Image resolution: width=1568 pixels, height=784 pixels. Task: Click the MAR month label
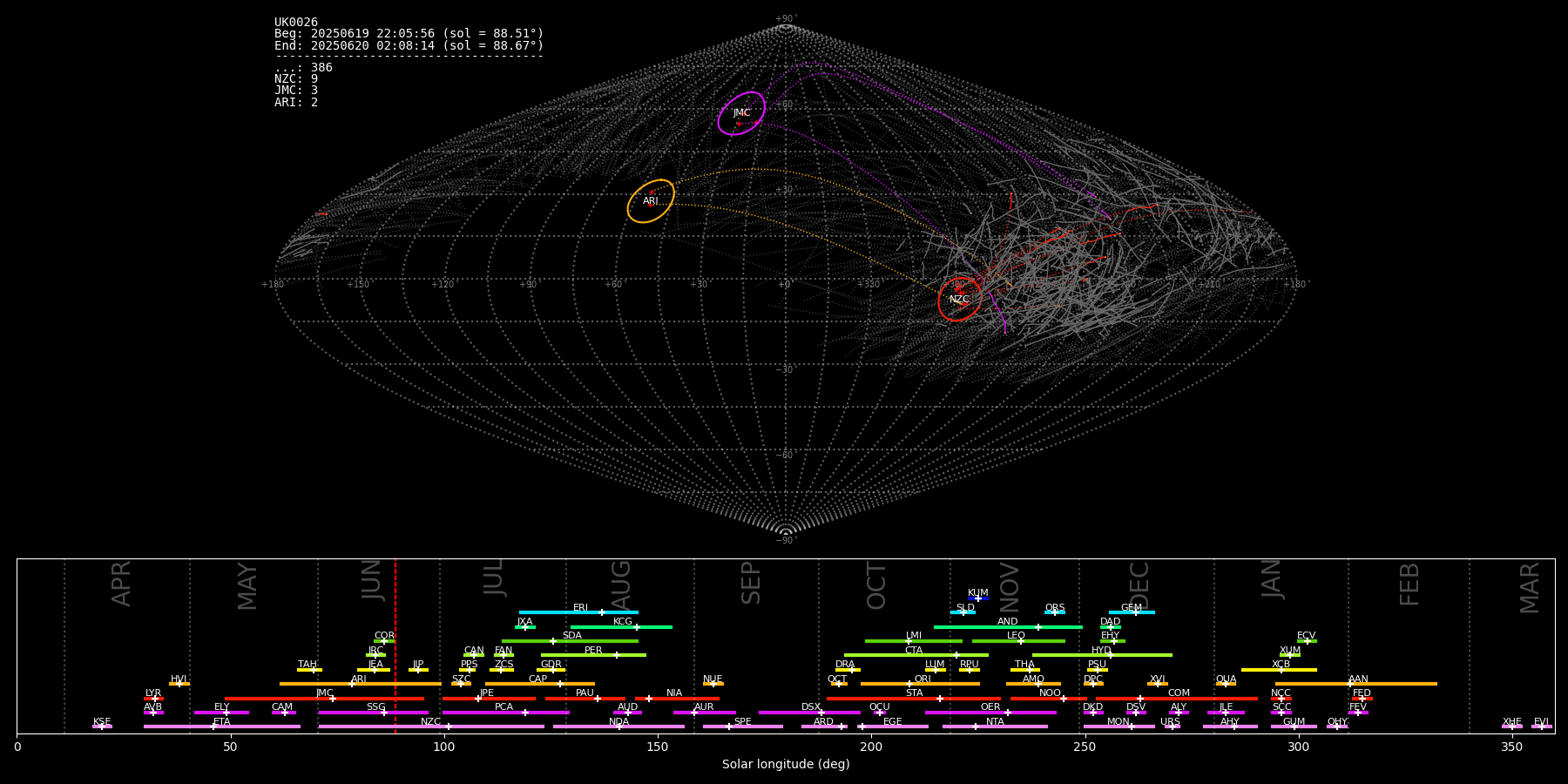[1530, 587]
